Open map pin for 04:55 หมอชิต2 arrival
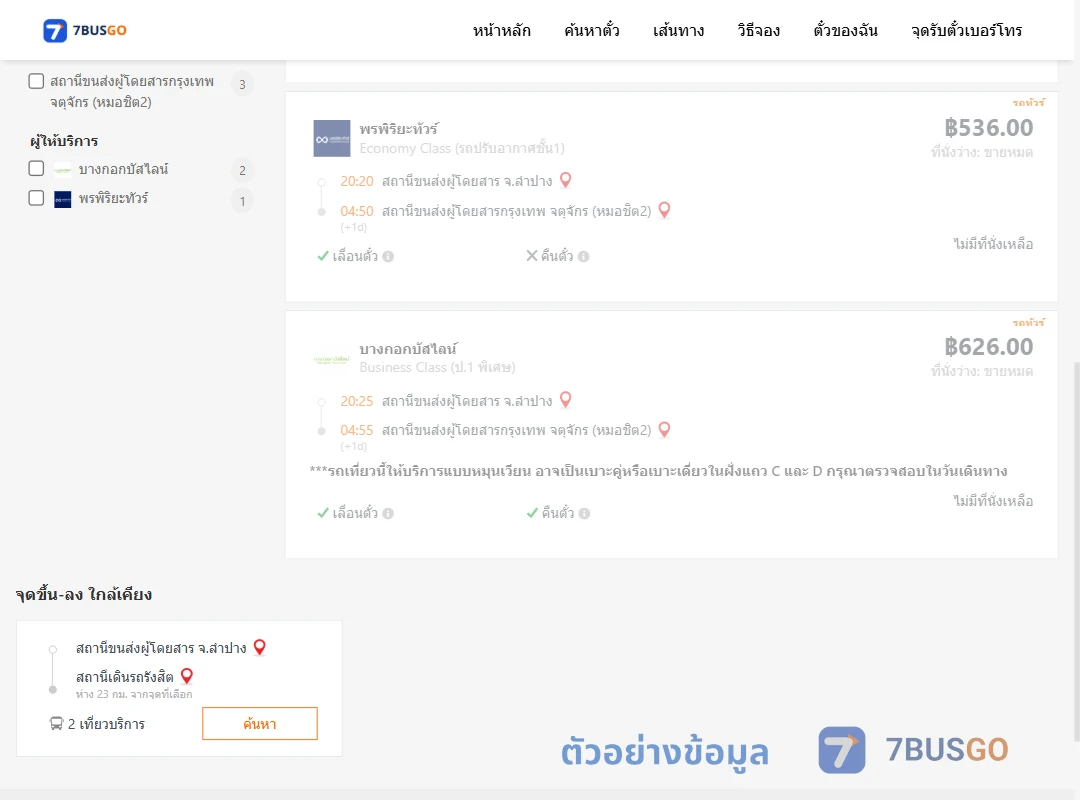1080x800 pixels. (x=664, y=429)
